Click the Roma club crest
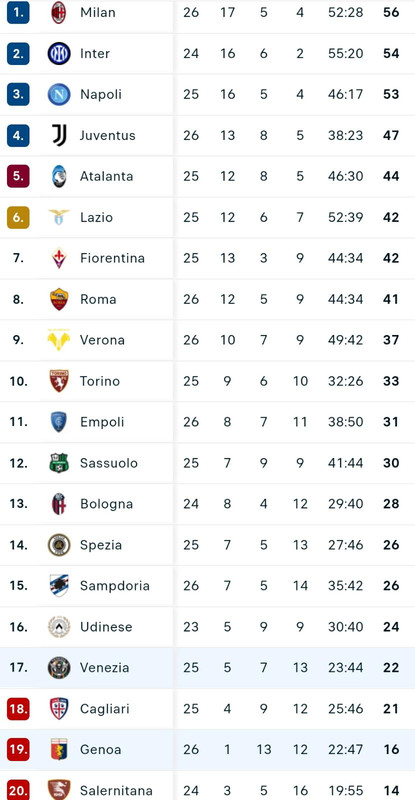415x800 pixels. 59,299
